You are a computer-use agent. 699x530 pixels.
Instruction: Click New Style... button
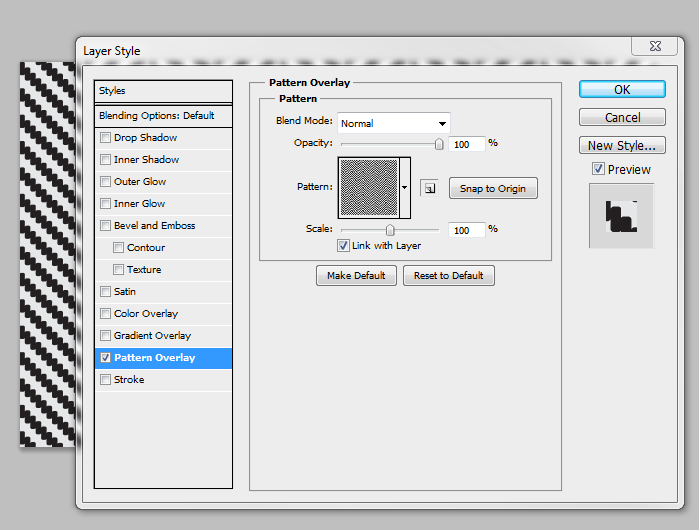tap(622, 145)
